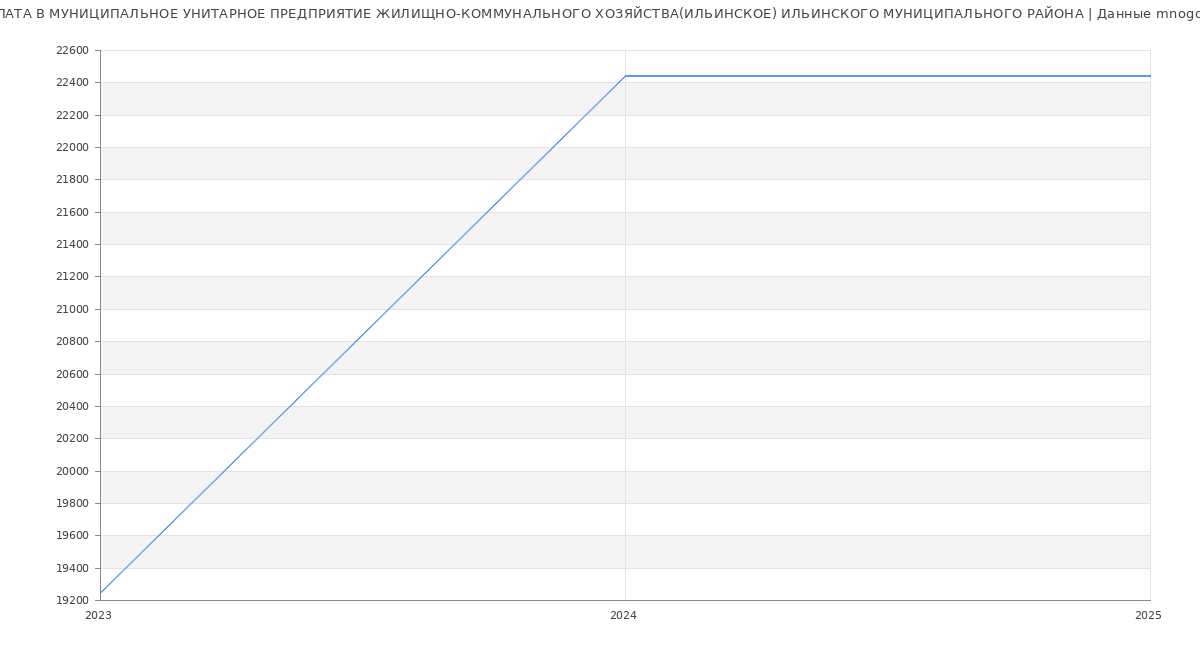
Task: Click the 2025 x-axis label
Action: (x=1147, y=616)
